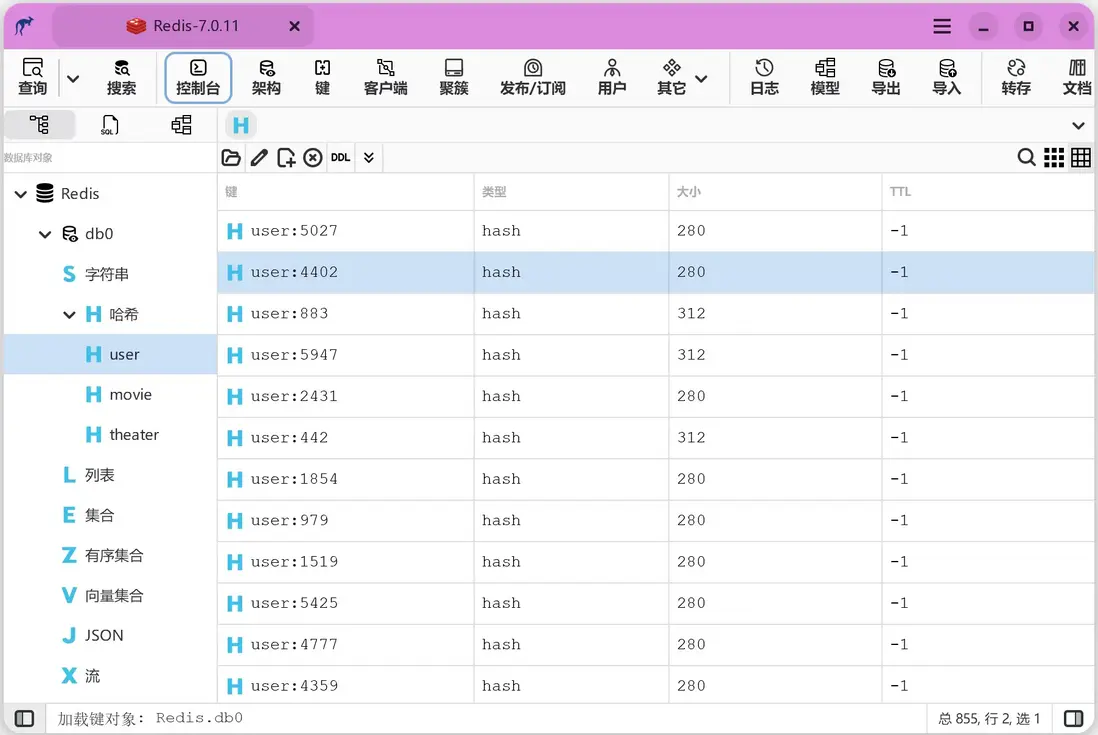1098x735 pixels.
Task: Open the 搜索 search tool
Action: pos(121,77)
